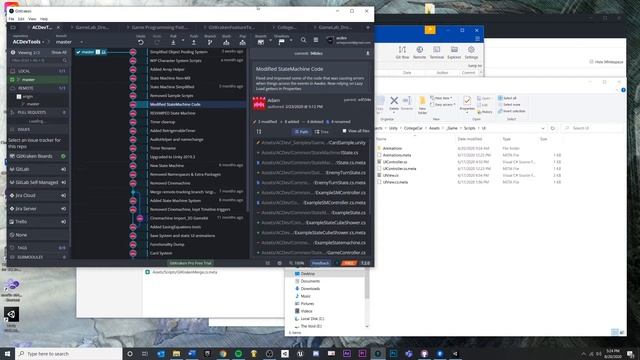Open the File Explorer address bar dropdown arrow
The height and width of the screenshot is (360, 640).
click(x=542, y=128)
